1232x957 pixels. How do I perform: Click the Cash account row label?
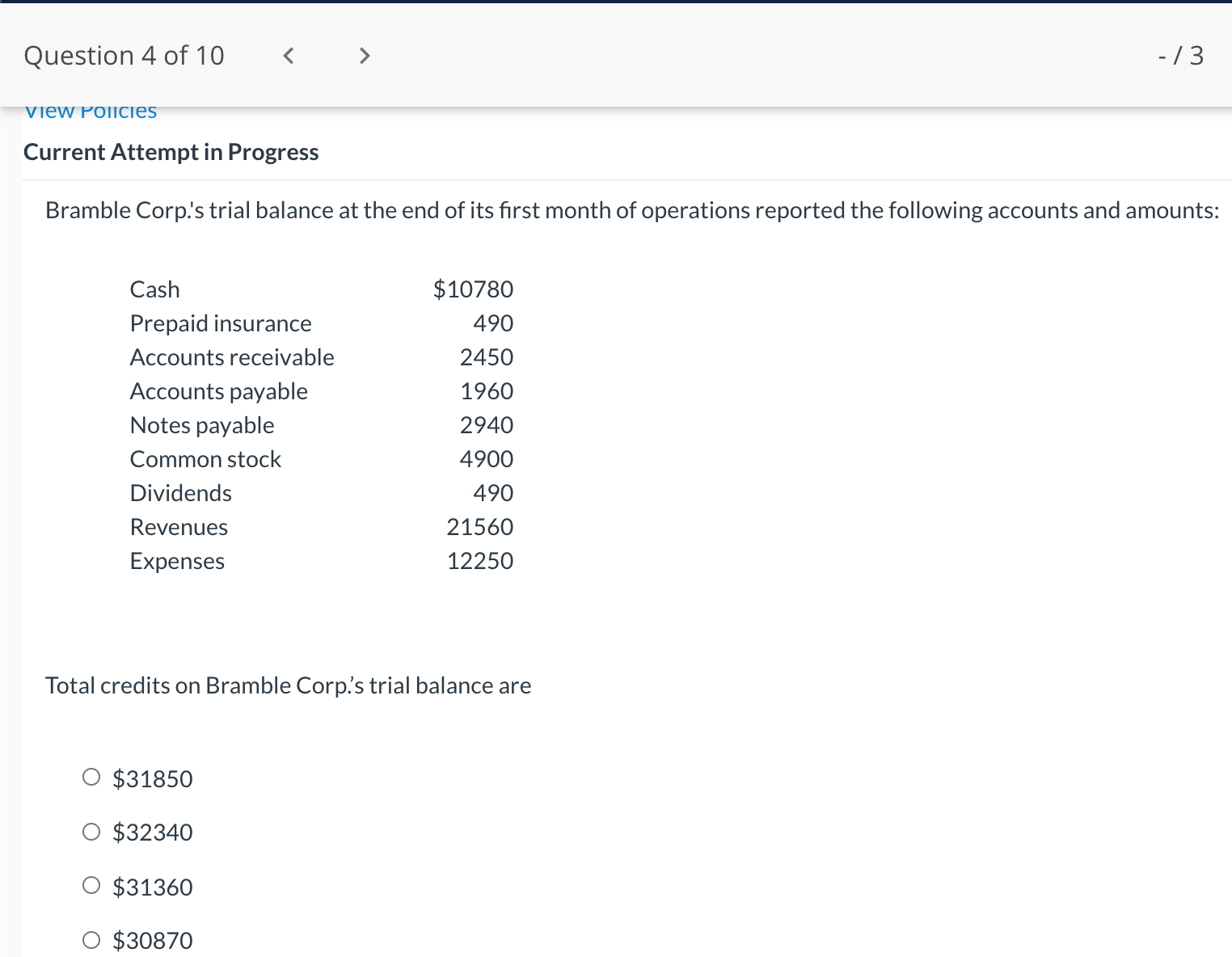click(155, 289)
